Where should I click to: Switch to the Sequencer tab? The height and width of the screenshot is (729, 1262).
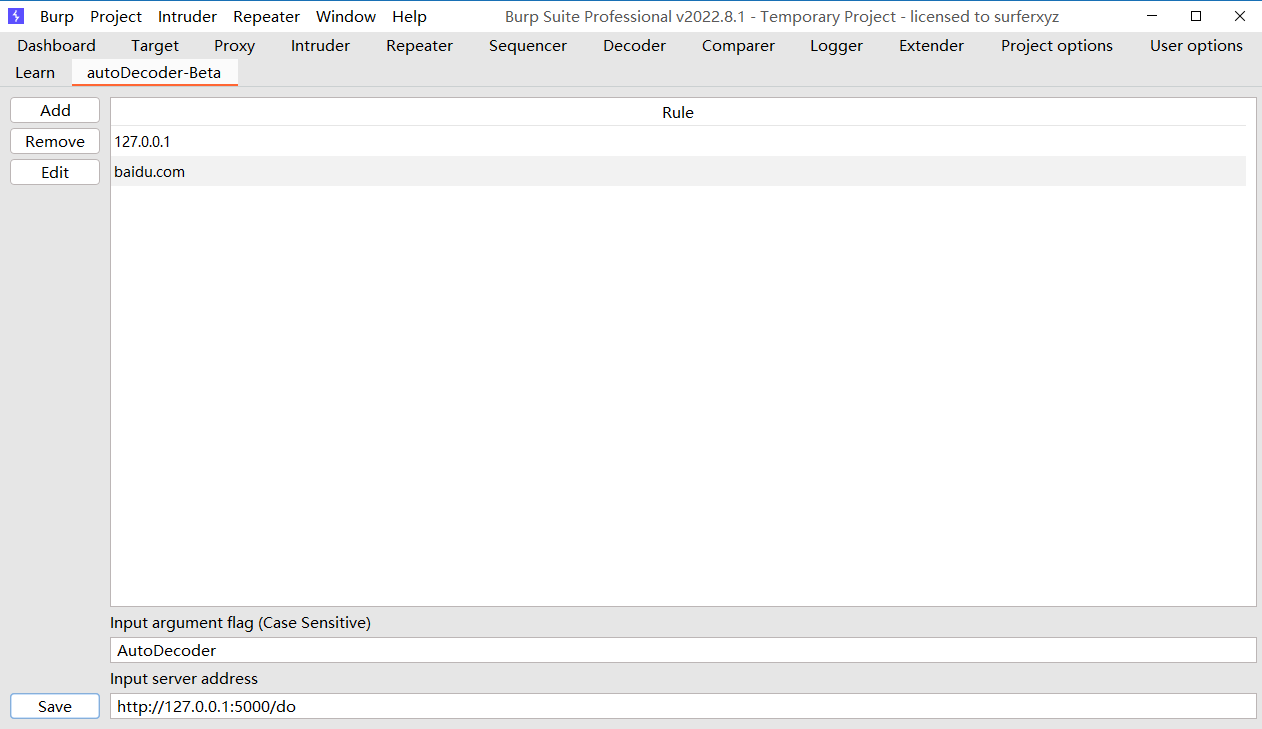point(528,45)
